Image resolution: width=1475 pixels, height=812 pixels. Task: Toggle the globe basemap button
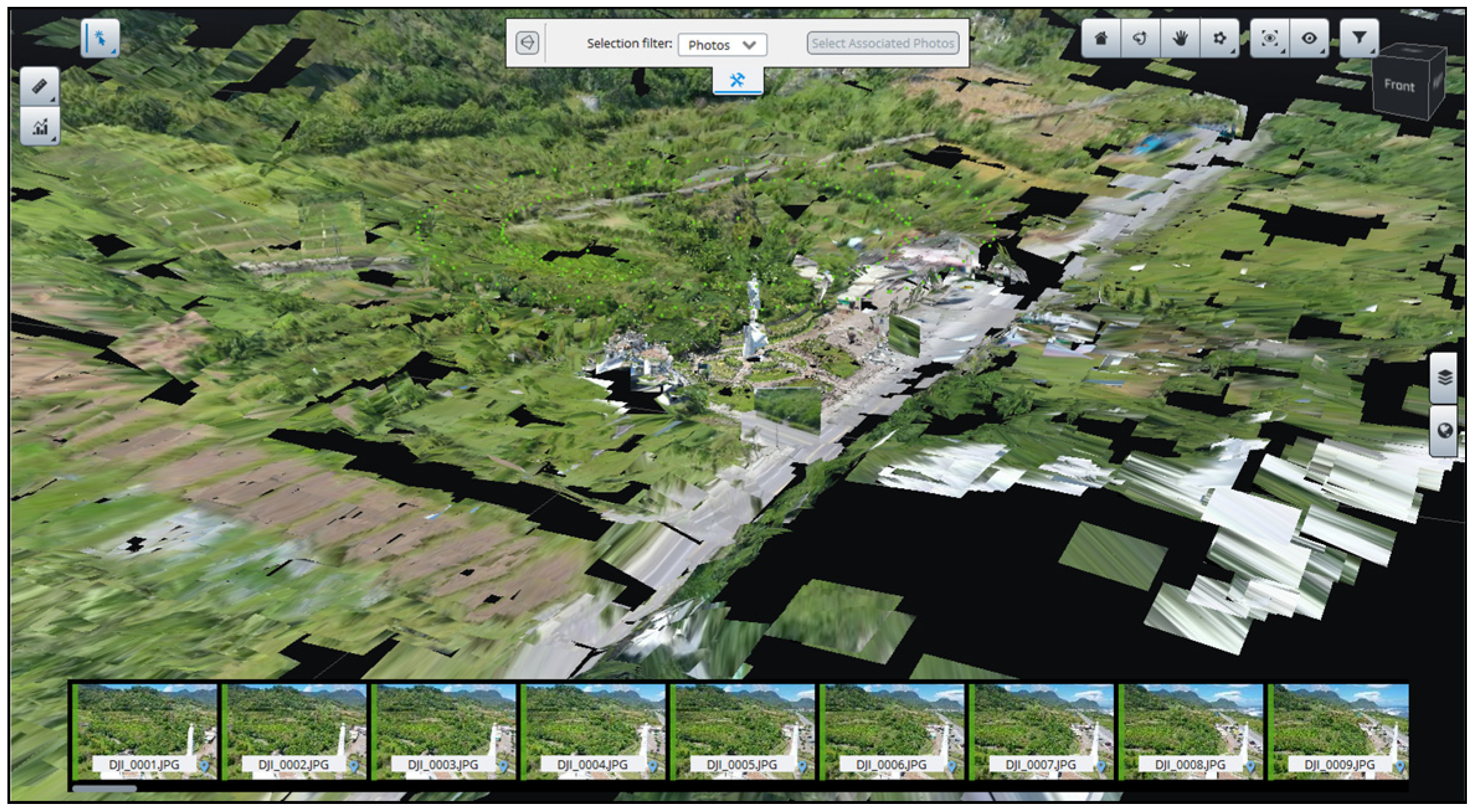click(1445, 431)
